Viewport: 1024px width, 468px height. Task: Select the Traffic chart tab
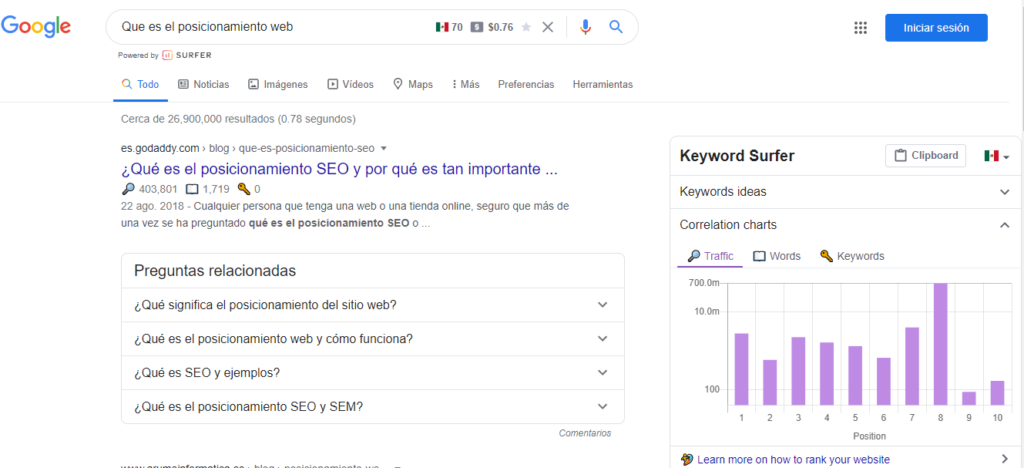point(711,256)
